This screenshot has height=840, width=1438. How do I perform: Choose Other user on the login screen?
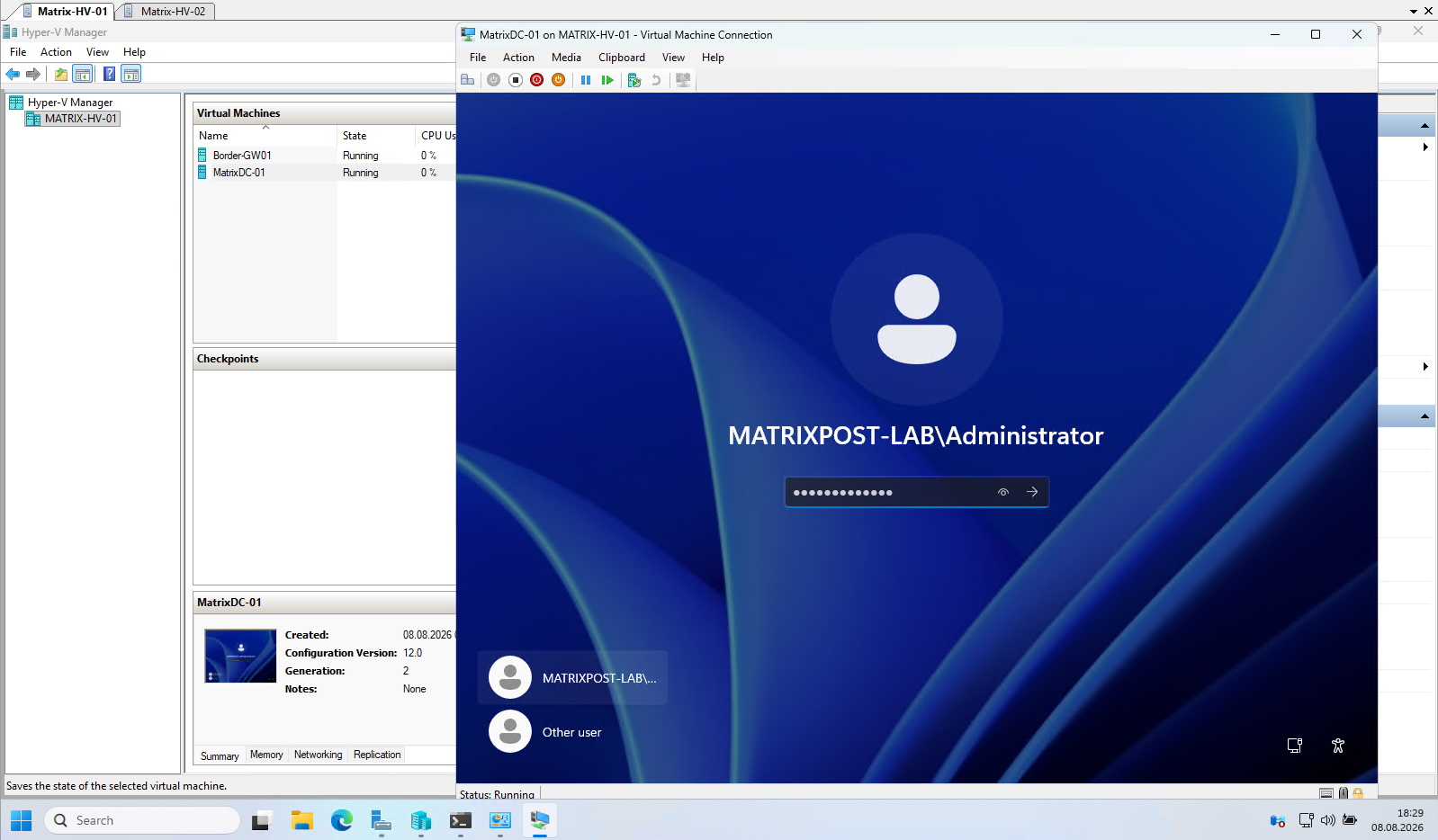coord(573,732)
